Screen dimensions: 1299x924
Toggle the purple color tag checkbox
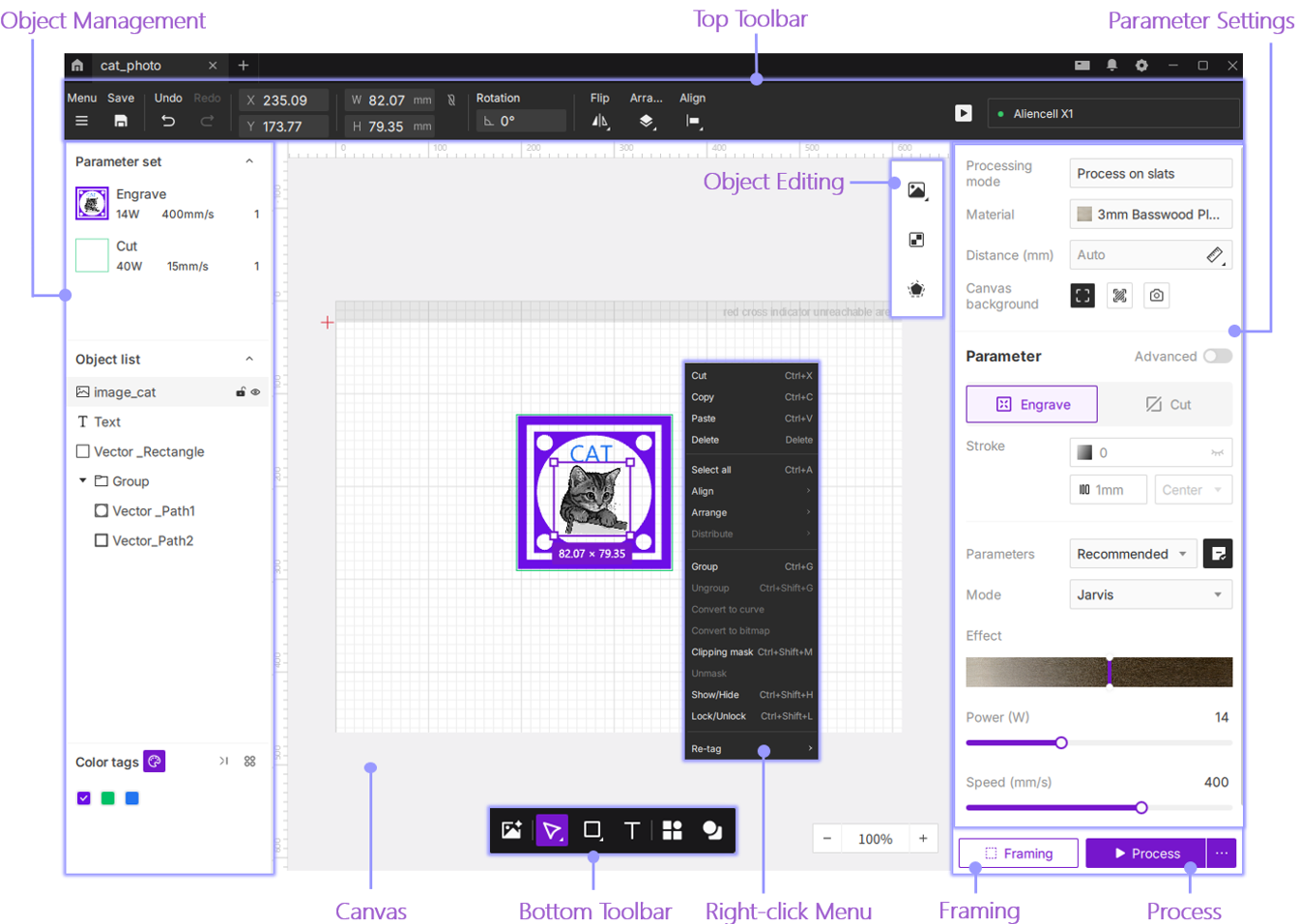point(84,798)
